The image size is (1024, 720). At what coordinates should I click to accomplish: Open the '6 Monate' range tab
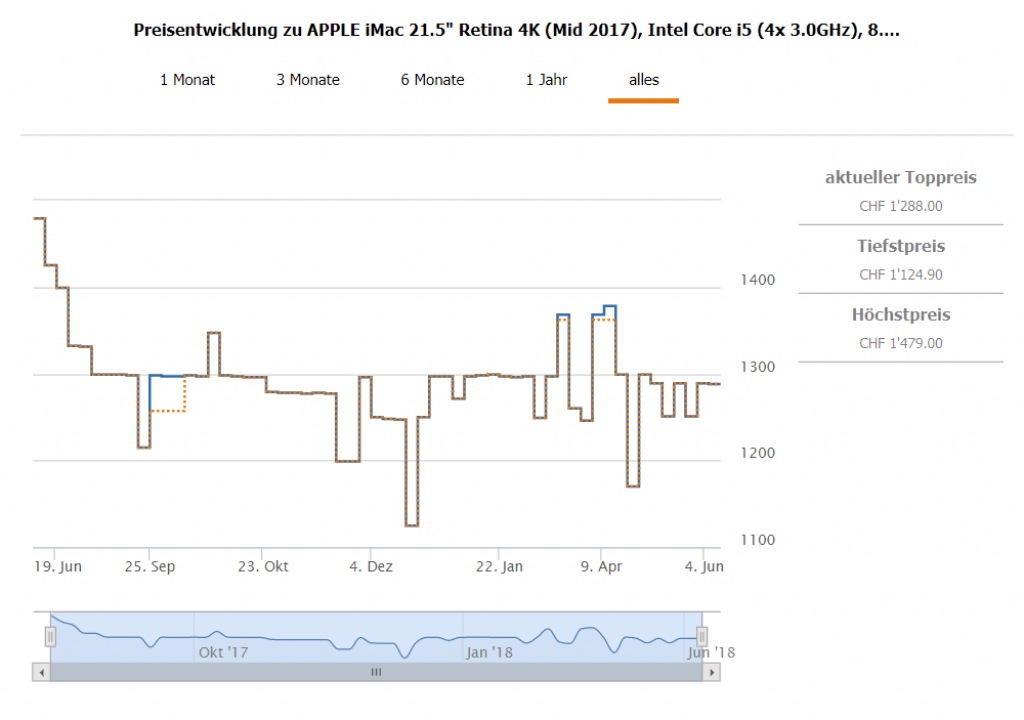[x=432, y=80]
